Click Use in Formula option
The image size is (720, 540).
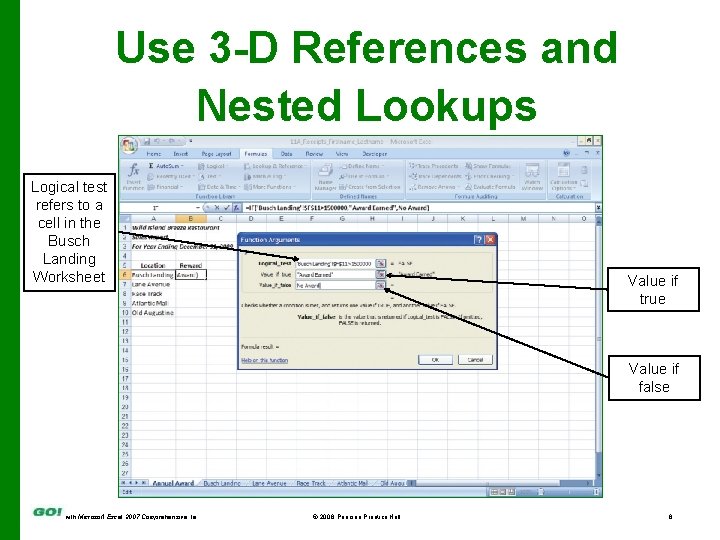pos(365,176)
